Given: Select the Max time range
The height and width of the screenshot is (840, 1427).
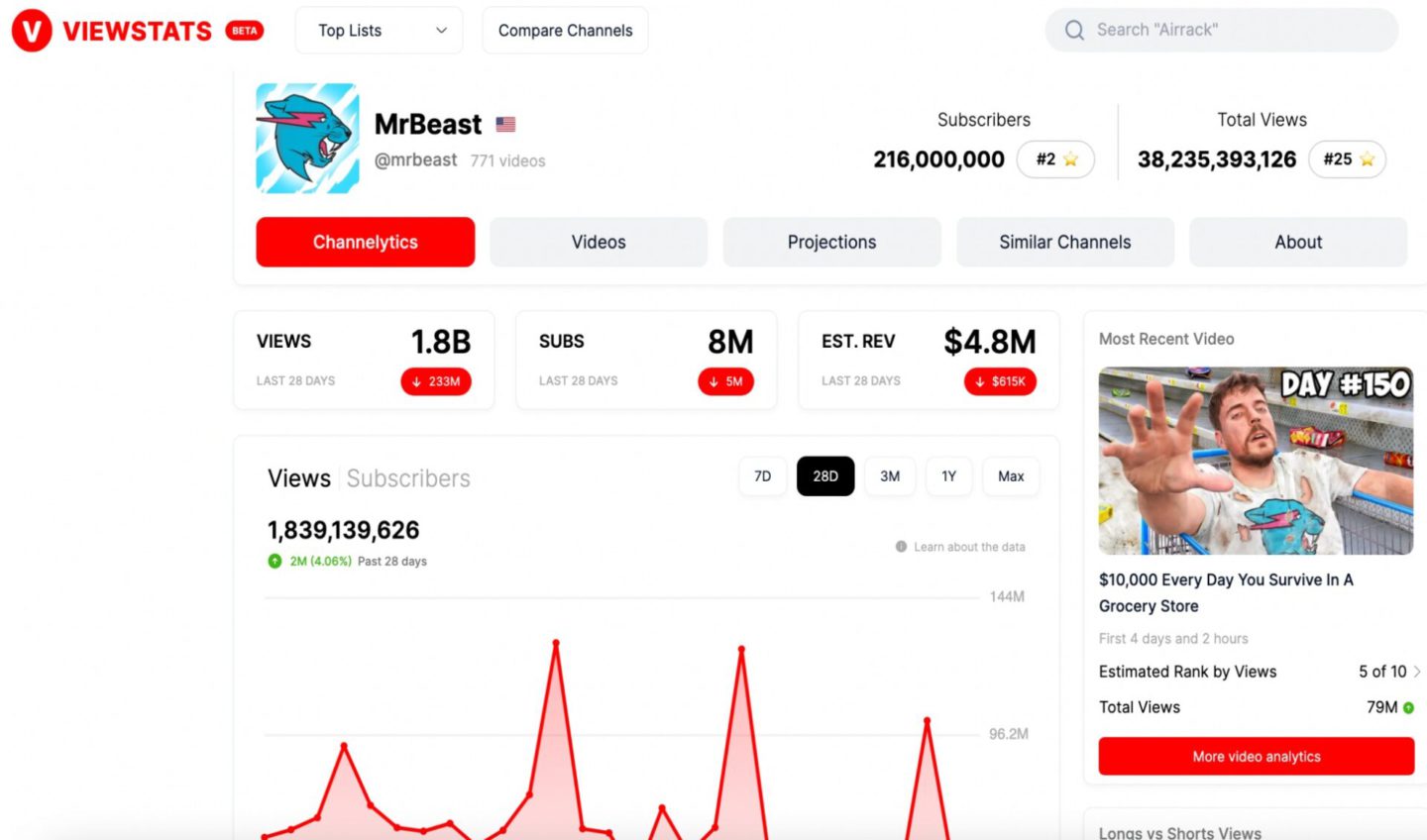Looking at the screenshot, I should (1010, 476).
